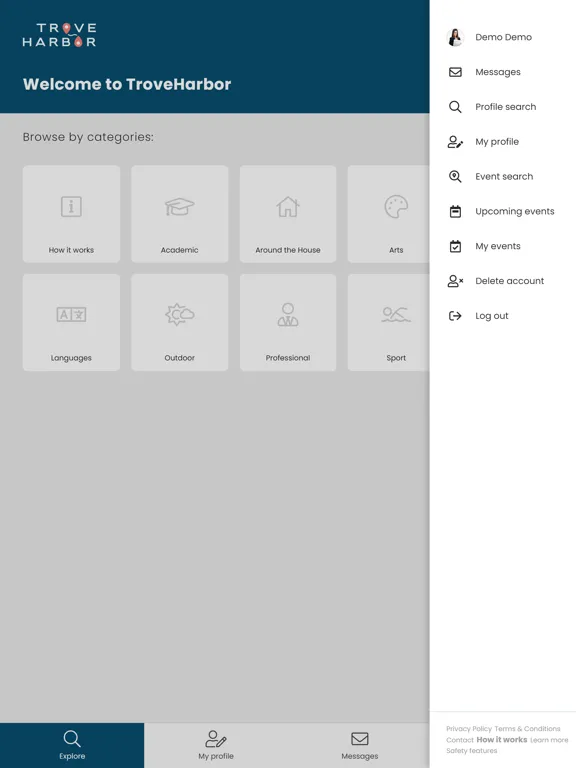This screenshot has width=576, height=768.
Task: Switch to the Explore tab label
Action: 72,756
